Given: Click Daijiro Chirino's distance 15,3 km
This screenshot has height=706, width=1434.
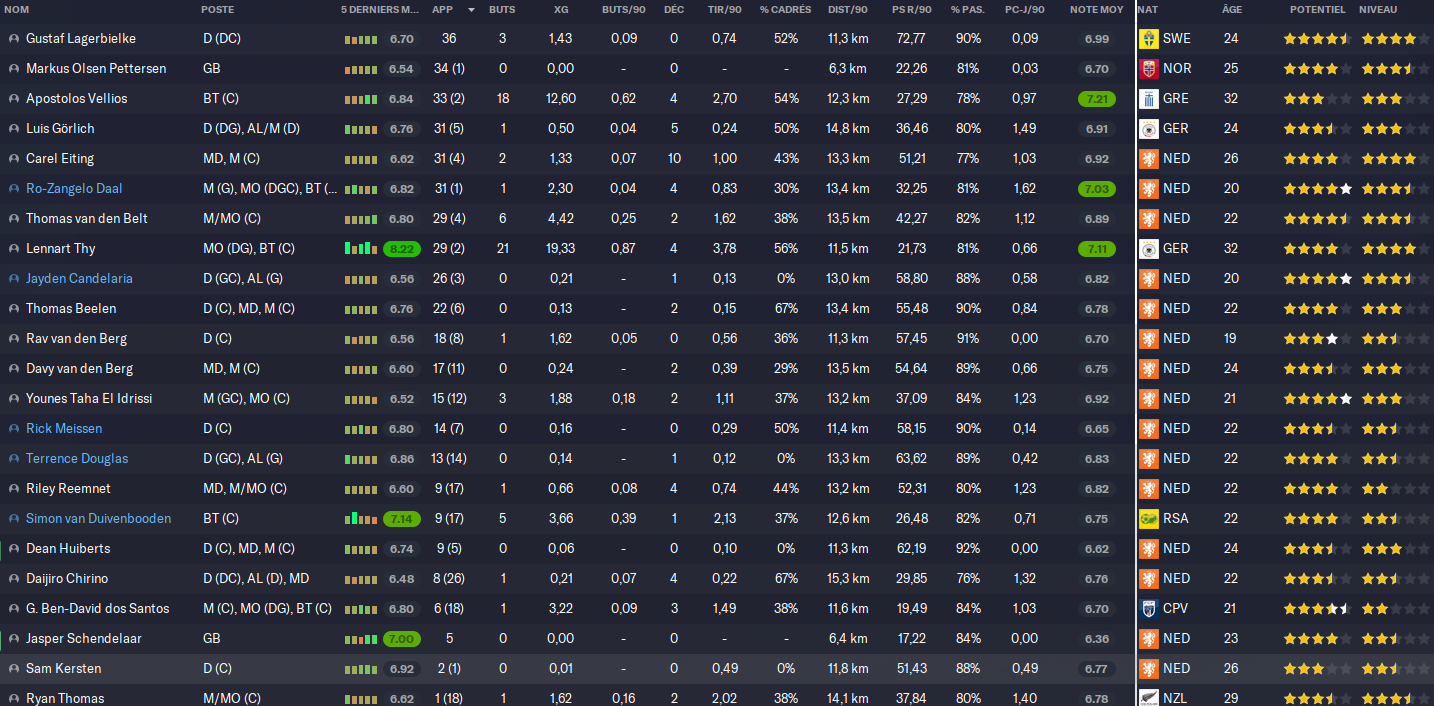Looking at the screenshot, I should (x=848, y=579).
